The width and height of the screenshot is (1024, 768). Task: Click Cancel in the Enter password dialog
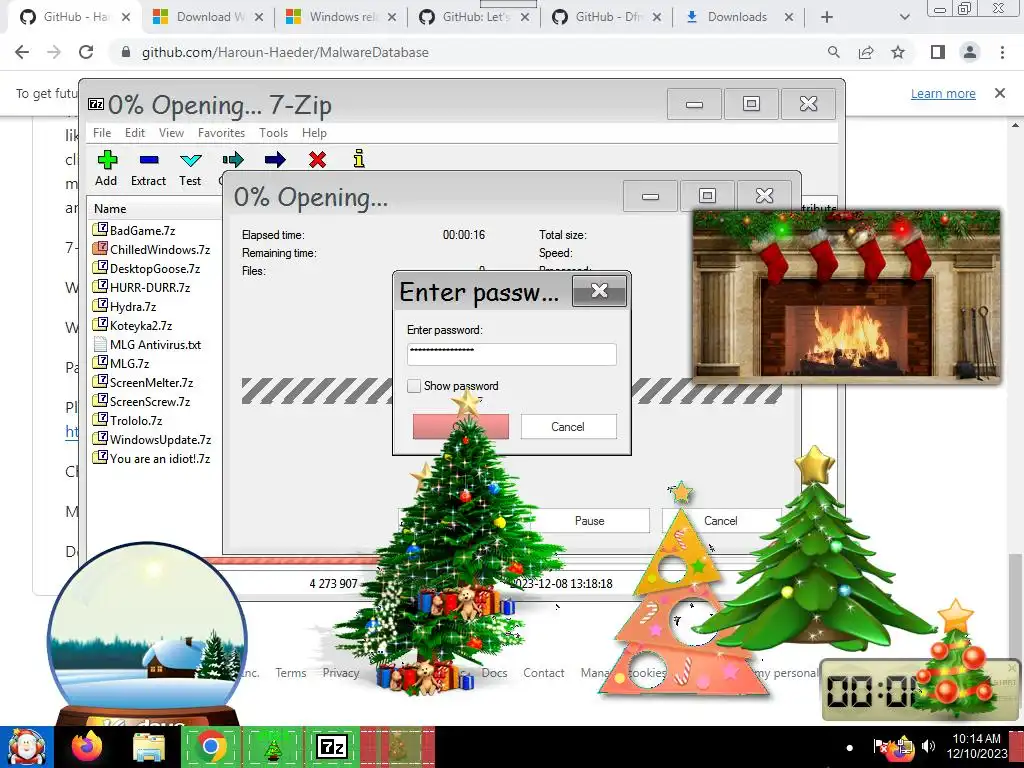pos(568,426)
